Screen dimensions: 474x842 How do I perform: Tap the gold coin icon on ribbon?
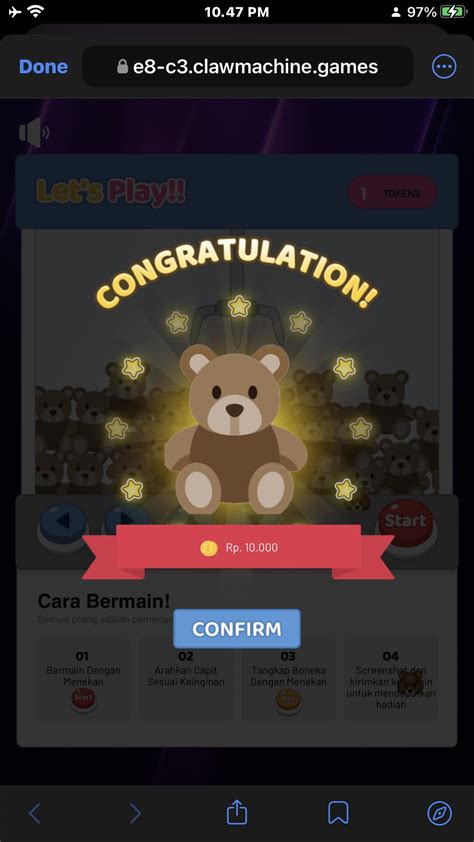tap(209, 548)
